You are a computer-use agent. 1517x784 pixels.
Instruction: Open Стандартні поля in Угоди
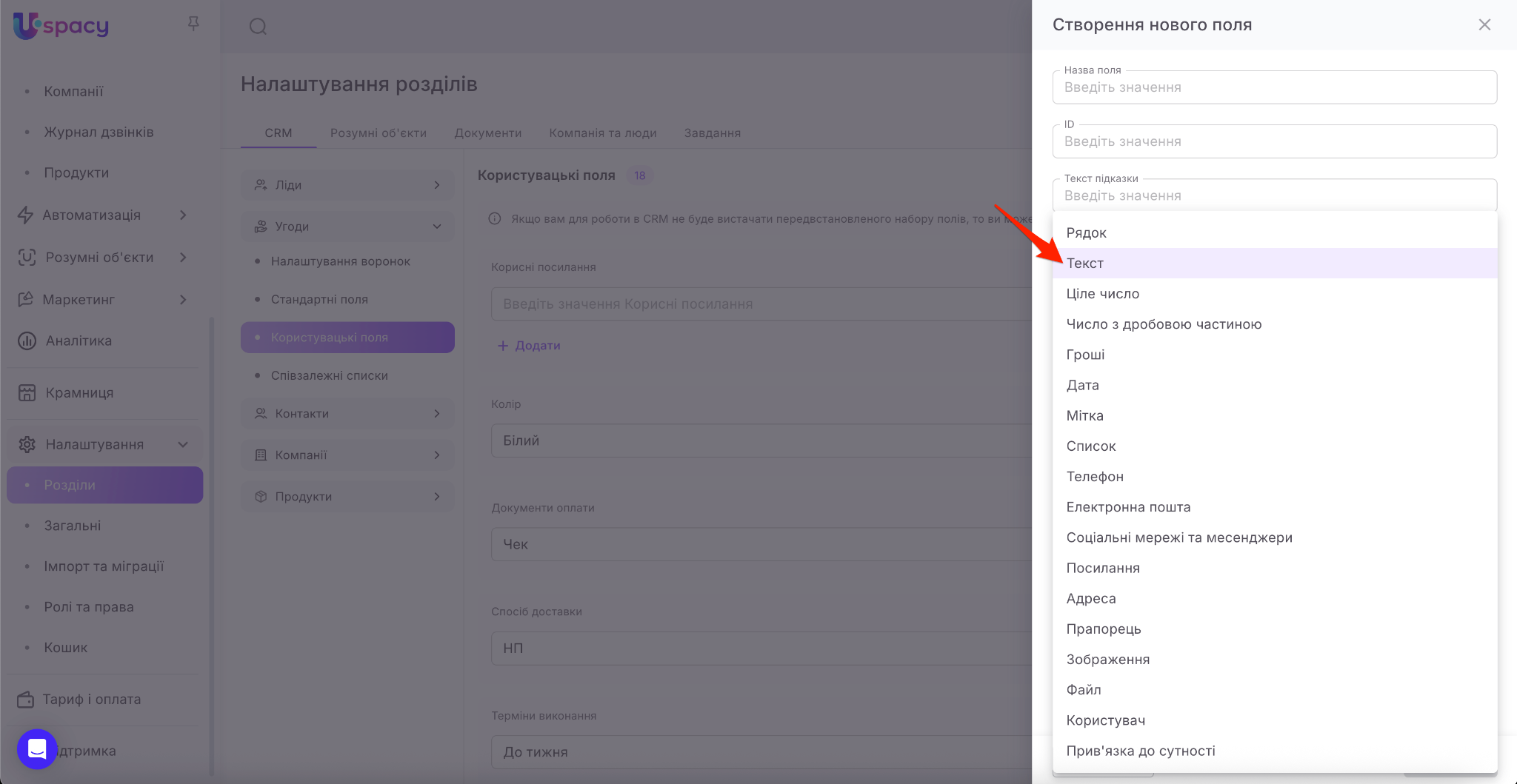coord(319,299)
